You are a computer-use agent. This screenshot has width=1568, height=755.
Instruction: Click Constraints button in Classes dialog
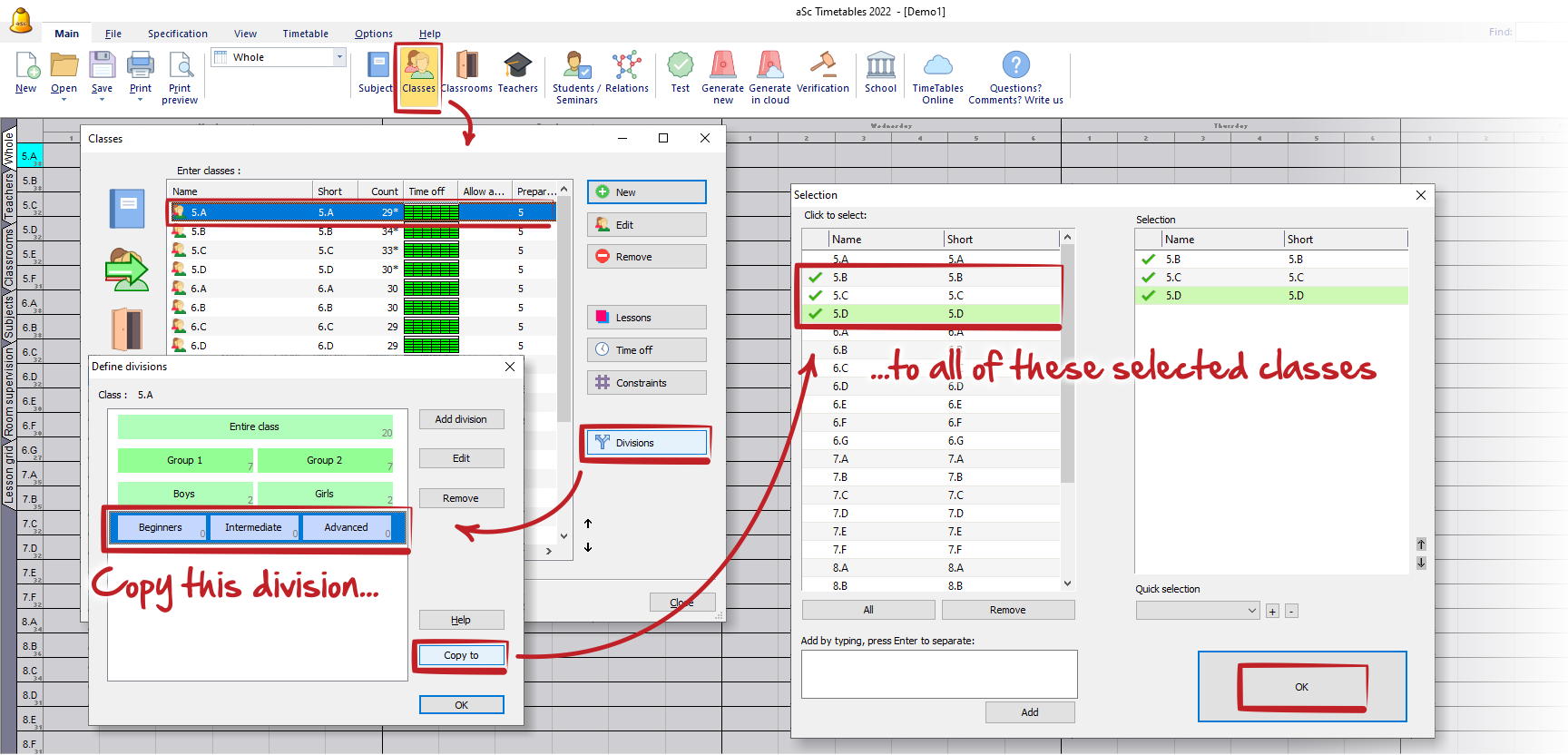[647, 383]
